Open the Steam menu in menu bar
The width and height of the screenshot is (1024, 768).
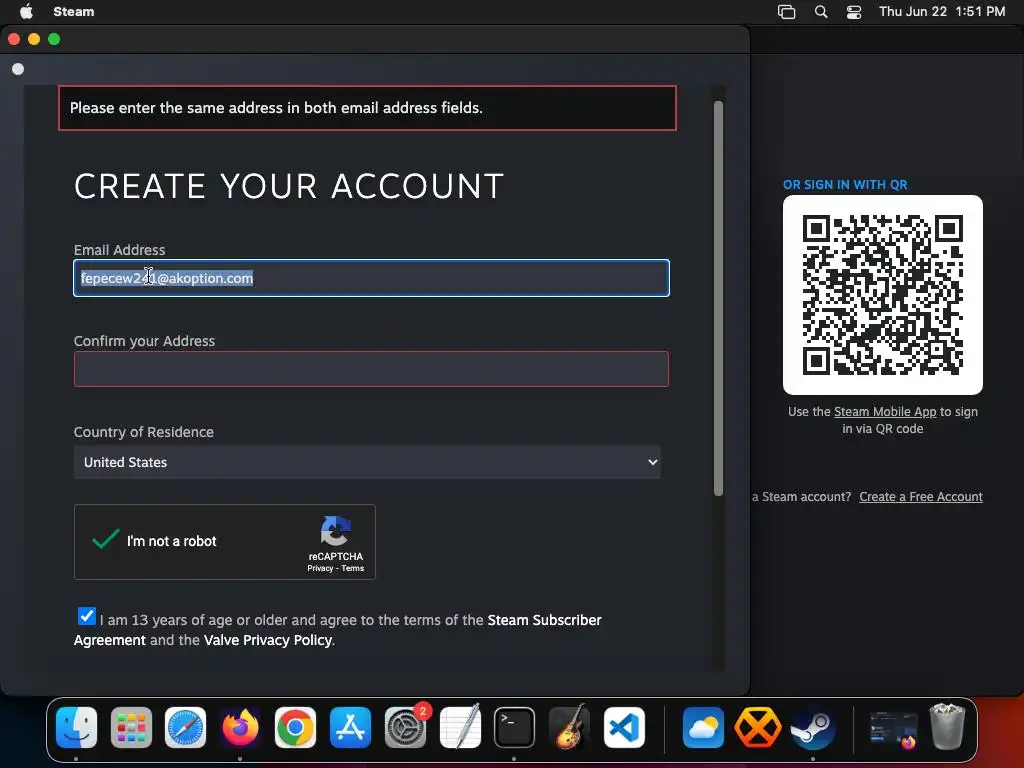74,11
